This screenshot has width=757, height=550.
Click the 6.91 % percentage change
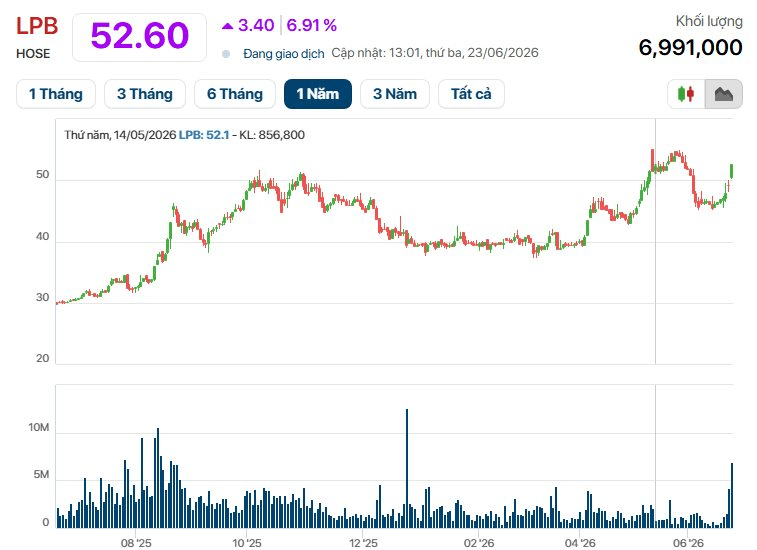(311, 25)
